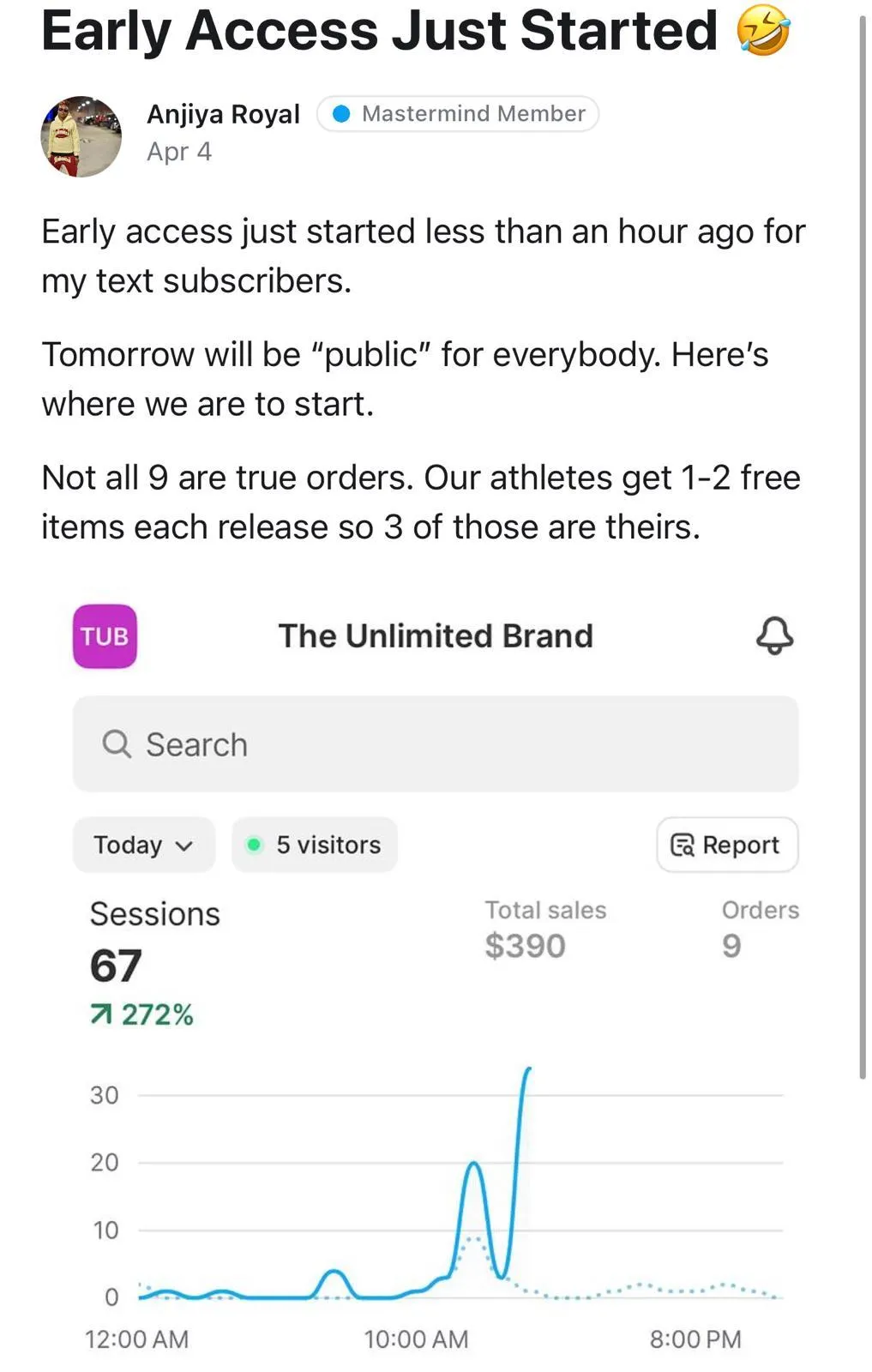
Task: Open Anjiya Royal's profile name
Action: tap(223, 113)
